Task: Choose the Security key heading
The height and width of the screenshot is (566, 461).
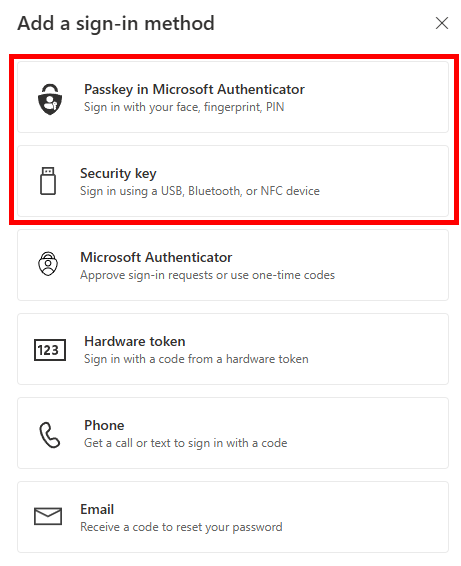Action: (118, 174)
